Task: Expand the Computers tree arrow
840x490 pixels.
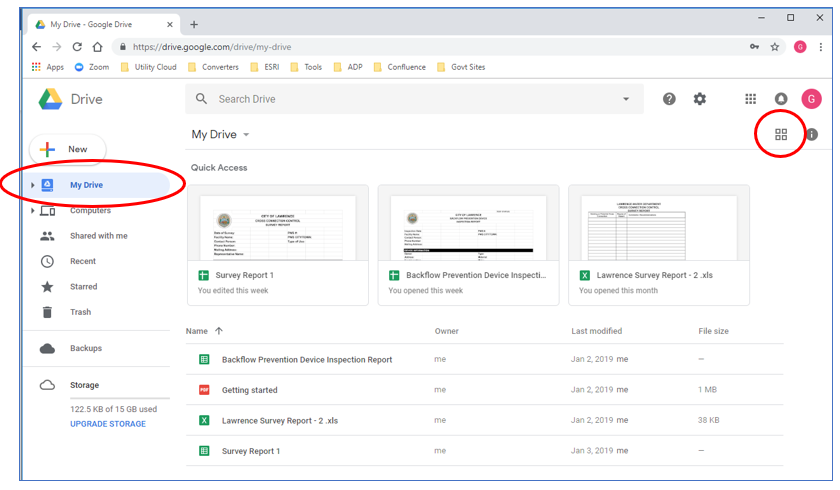Action: pyautogui.click(x=33, y=211)
